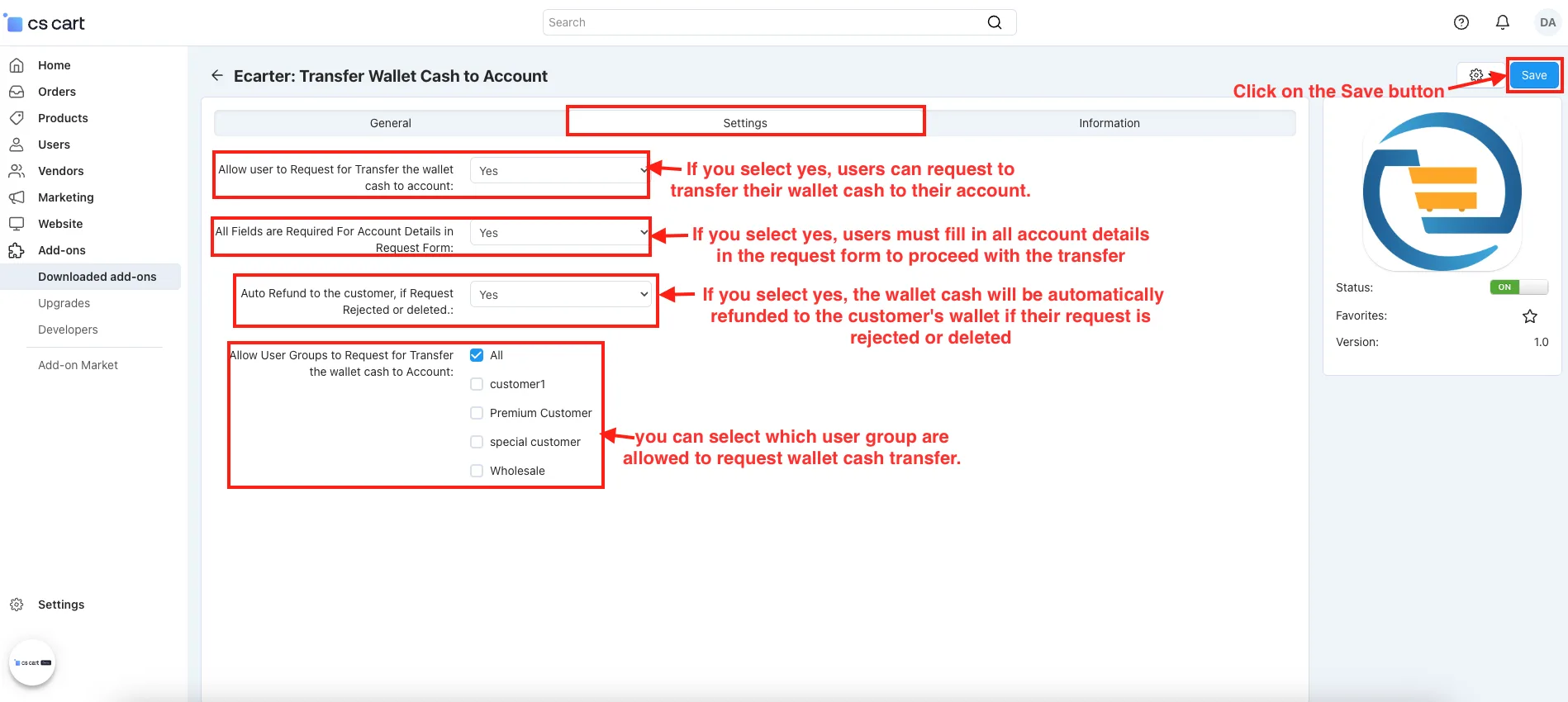1568x702 pixels.
Task: Open Orders in the sidebar
Action: [x=57, y=92]
